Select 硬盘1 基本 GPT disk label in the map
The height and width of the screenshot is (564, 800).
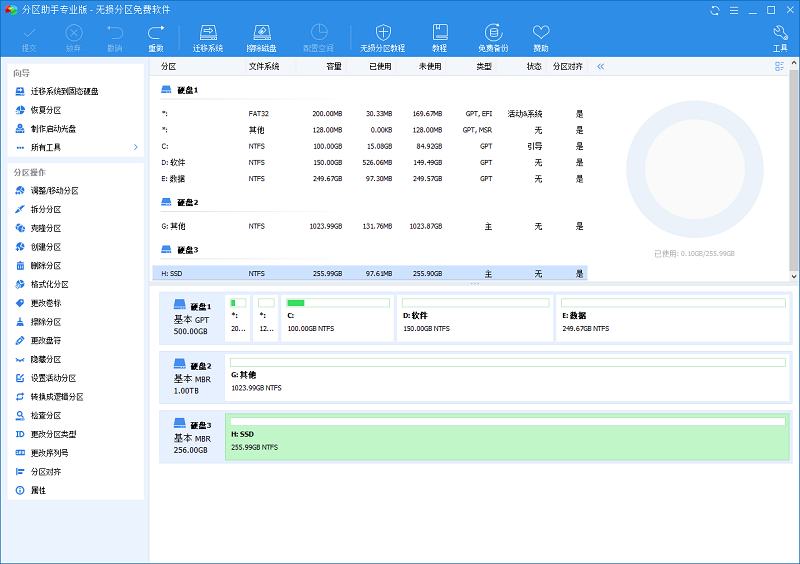click(192, 318)
